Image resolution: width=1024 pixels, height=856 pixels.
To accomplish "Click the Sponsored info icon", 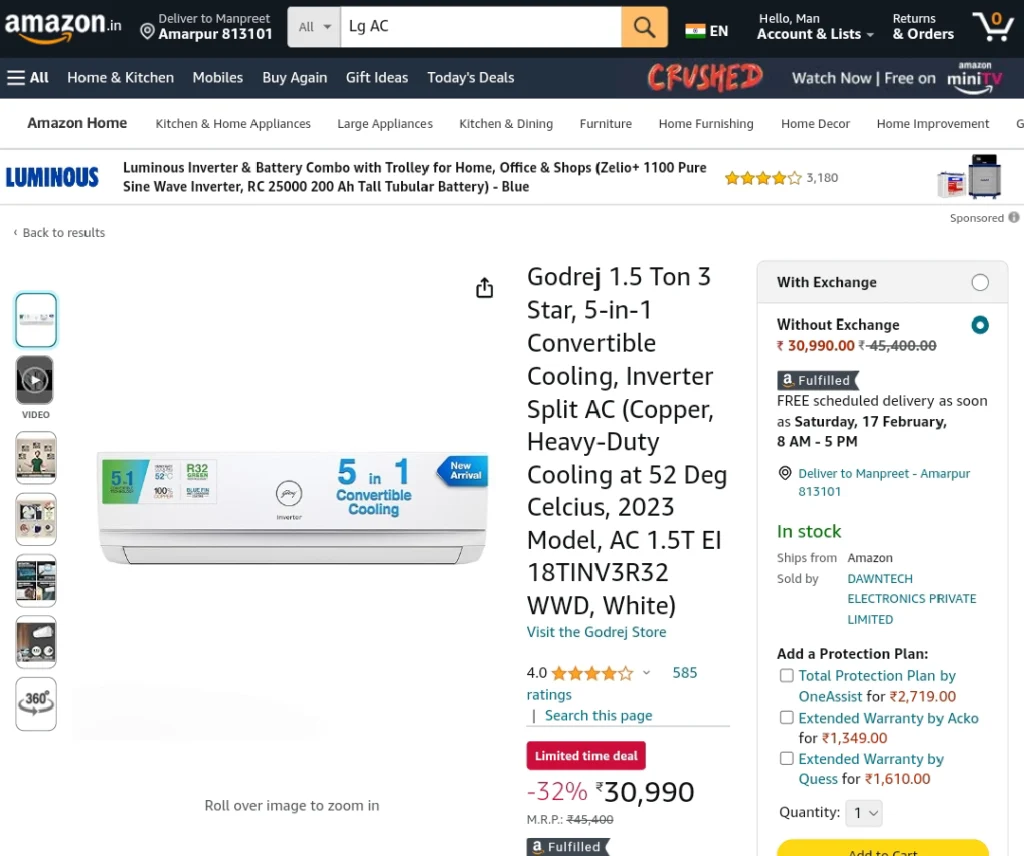I will pyautogui.click(x=1013, y=217).
